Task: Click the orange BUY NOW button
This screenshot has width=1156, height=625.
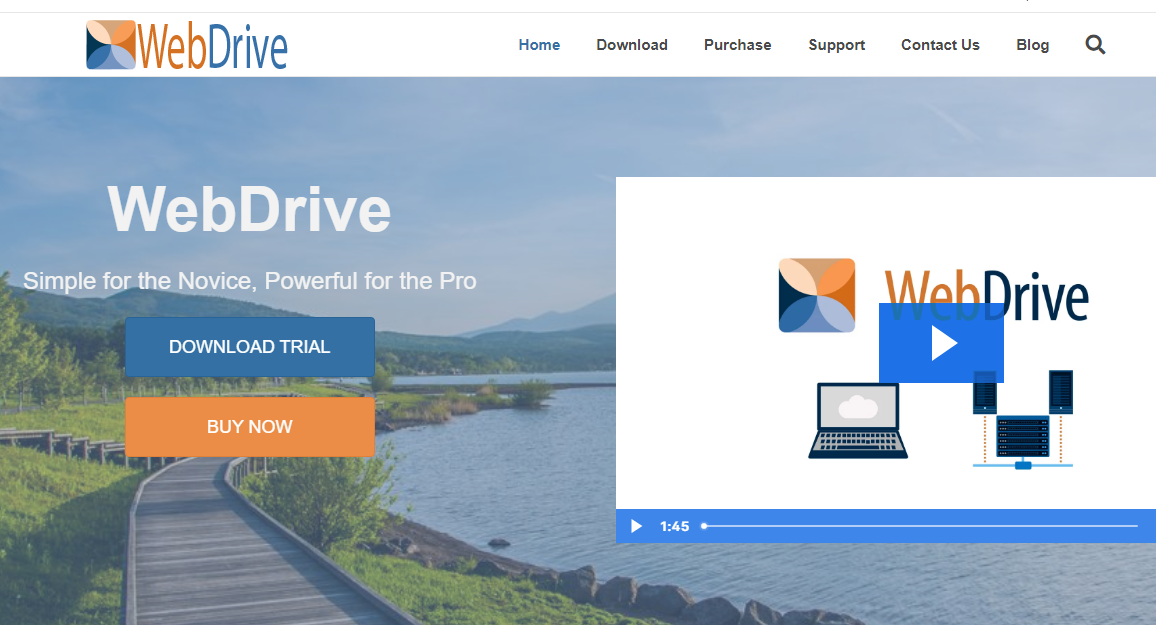Action: (250, 427)
